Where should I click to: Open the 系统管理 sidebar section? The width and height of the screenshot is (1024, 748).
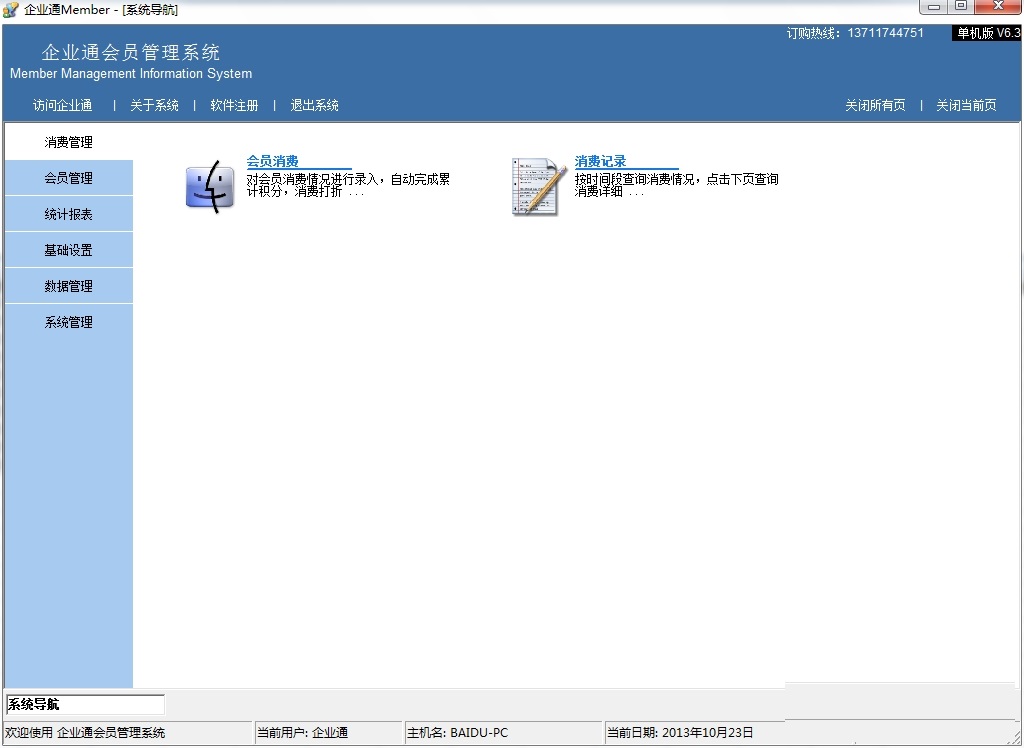(x=68, y=321)
